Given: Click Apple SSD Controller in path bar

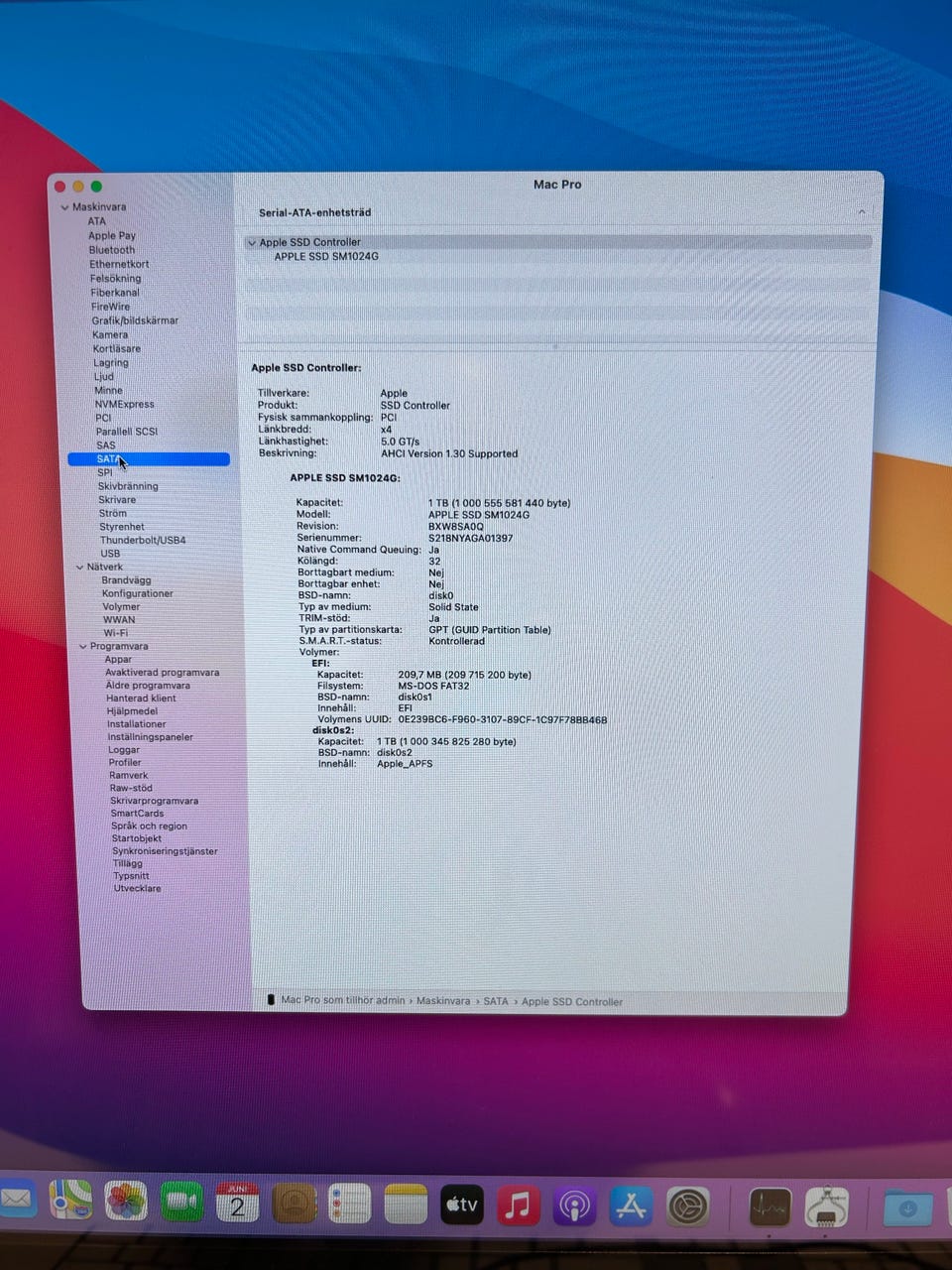Looking at the screenshot, I should pyautogui.click(x=572, y=1002).
